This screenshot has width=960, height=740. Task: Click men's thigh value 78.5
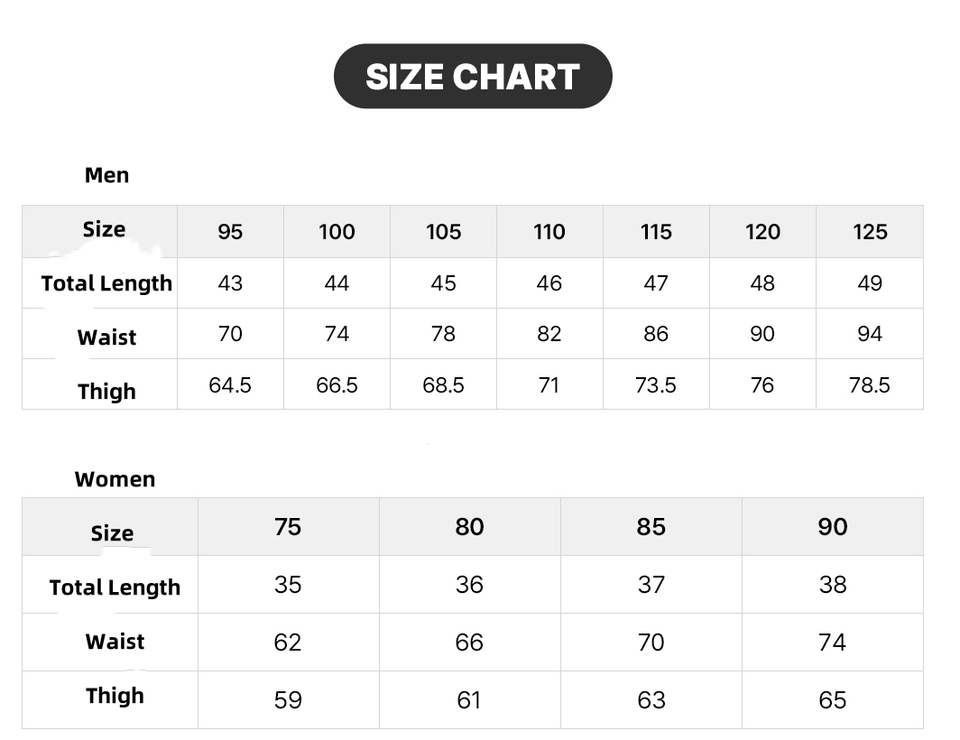870,385
